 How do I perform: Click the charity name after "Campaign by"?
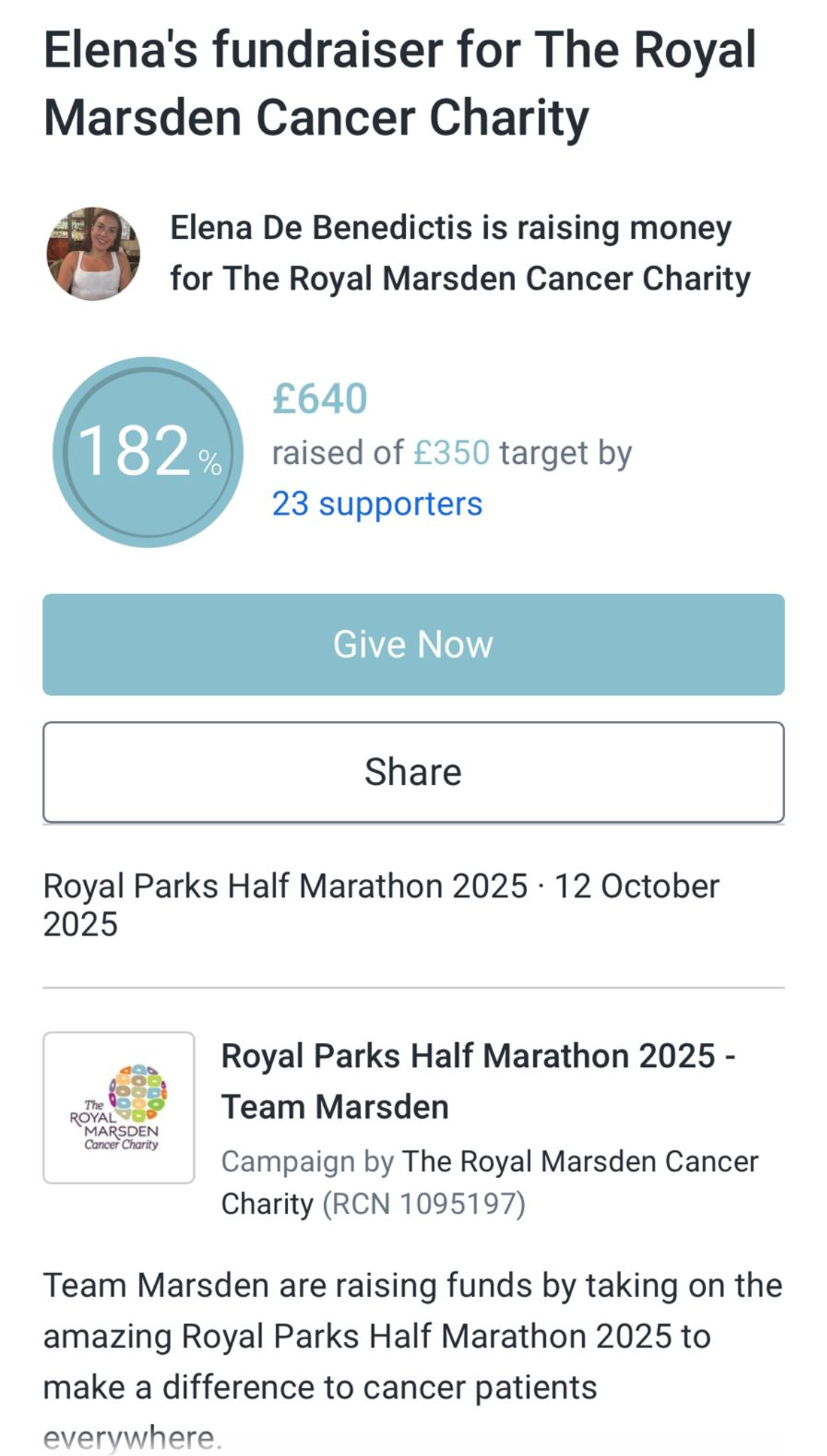[x=579, y=1162]
